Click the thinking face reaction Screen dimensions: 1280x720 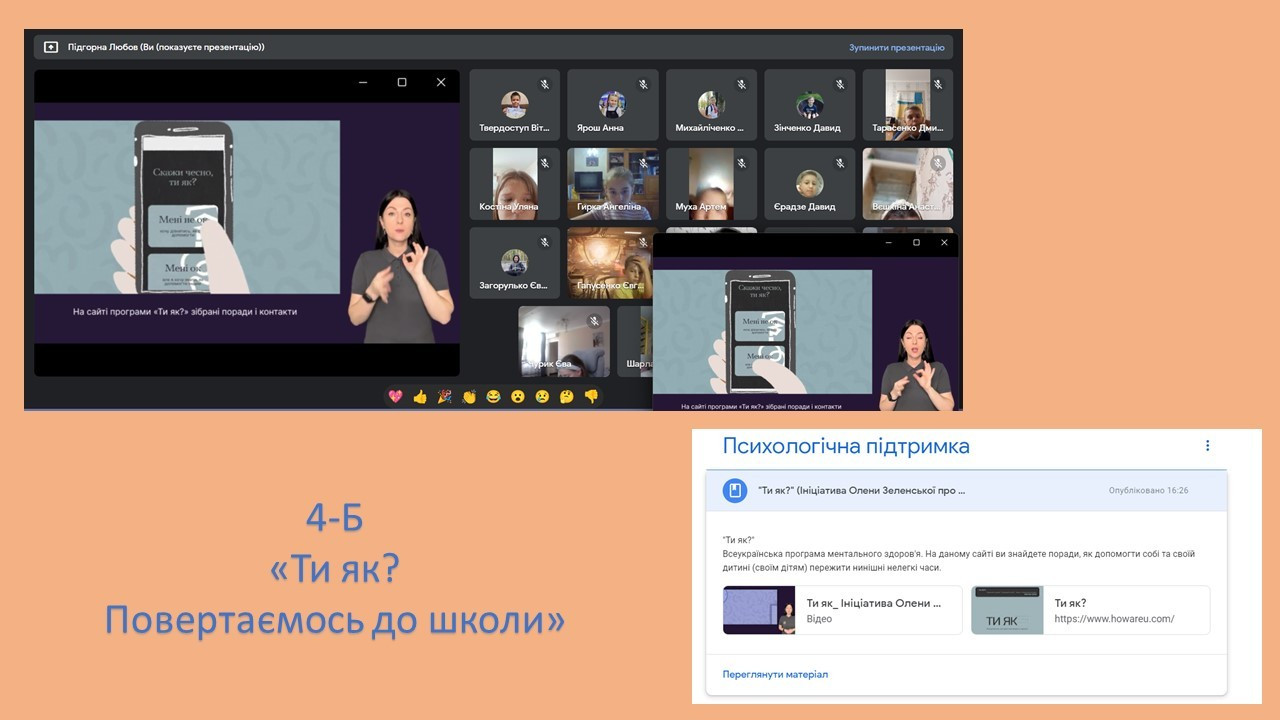(567, 397)
